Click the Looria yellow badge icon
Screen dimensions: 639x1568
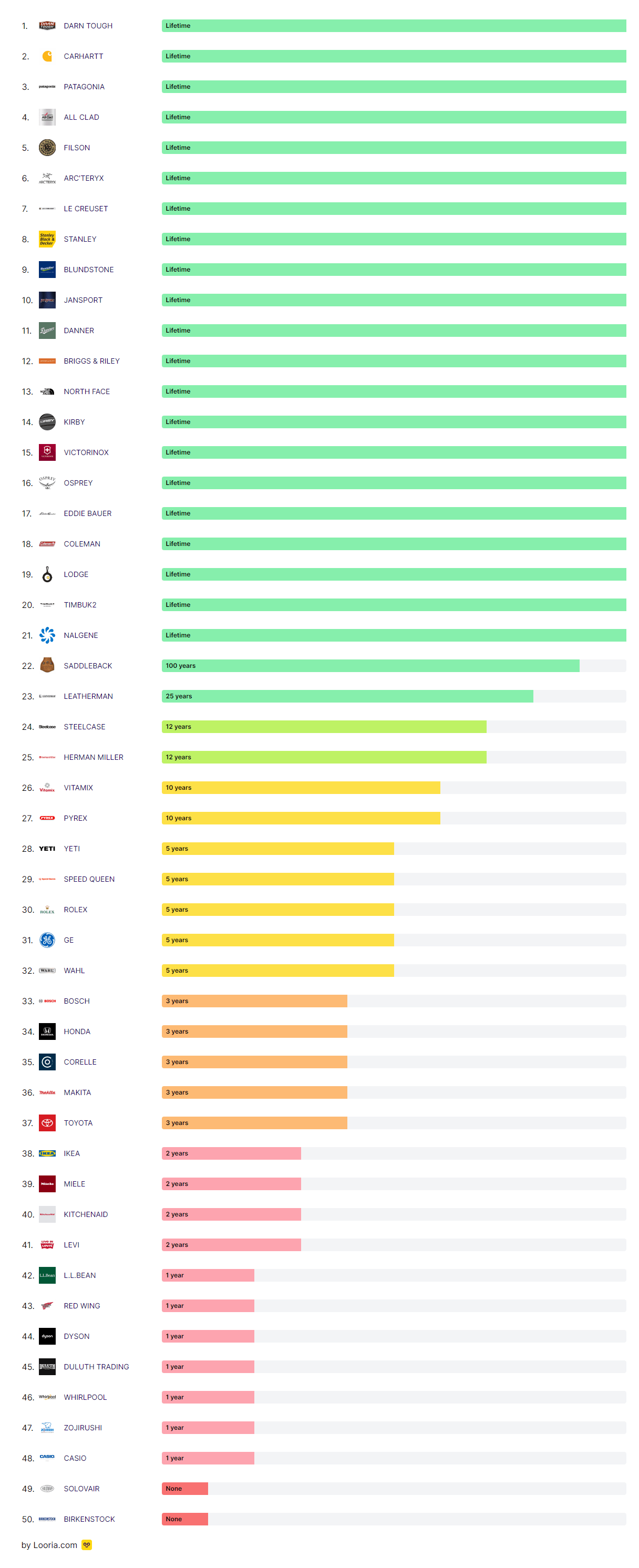point(87,1544)
